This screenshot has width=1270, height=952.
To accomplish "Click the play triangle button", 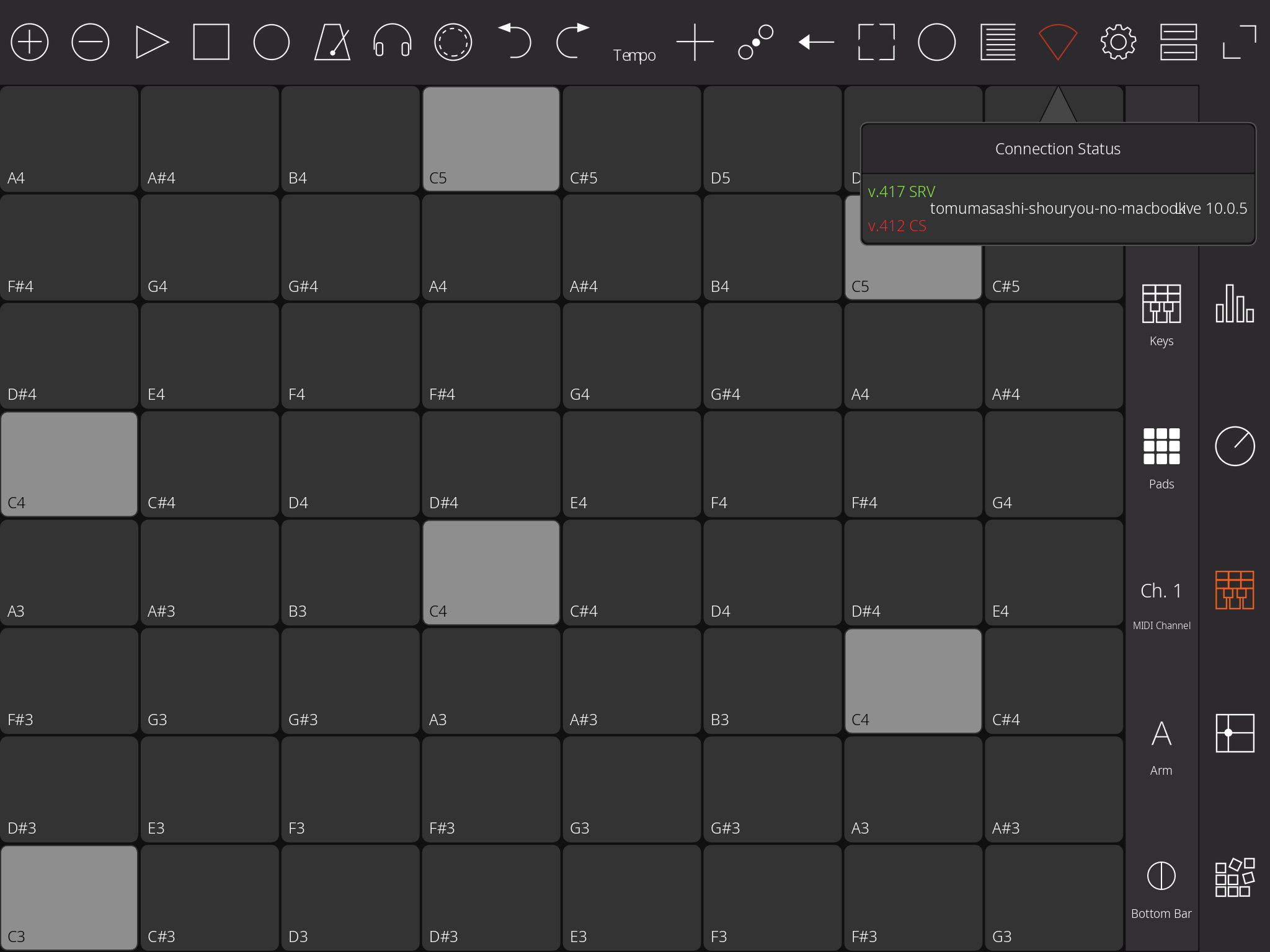I will click(151, 42).
